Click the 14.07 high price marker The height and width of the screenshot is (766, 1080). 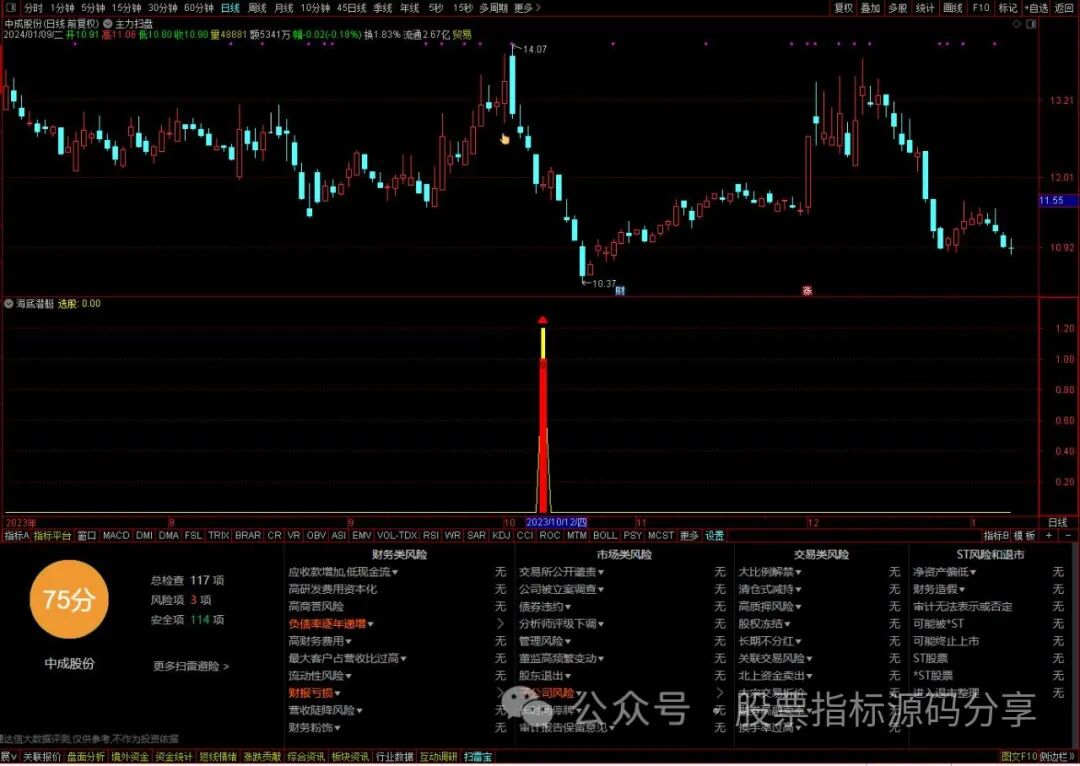tap(534, 49)
